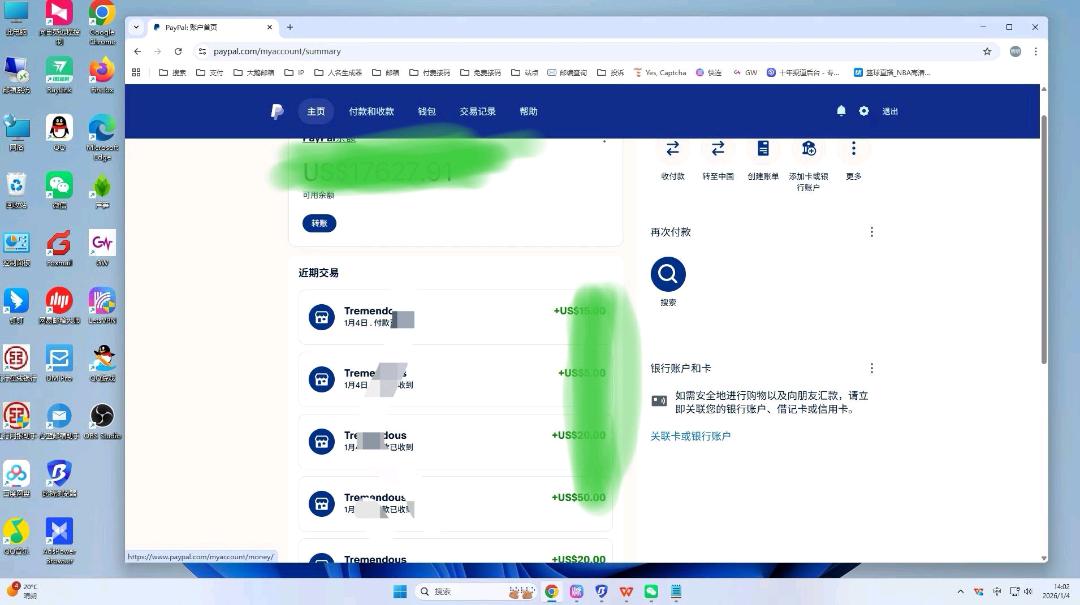Image resolution: width=1080 pixels, height=605 pixels.
Task: Expand the system tray hidden icons chevron
Action: click(x=960, y=591)
